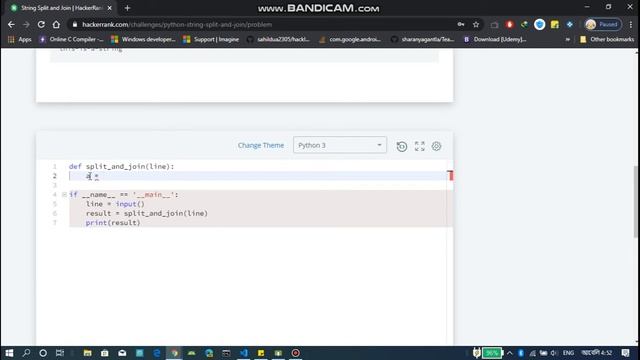
Task: Open the notification action center
Action: tap(626, 353)
